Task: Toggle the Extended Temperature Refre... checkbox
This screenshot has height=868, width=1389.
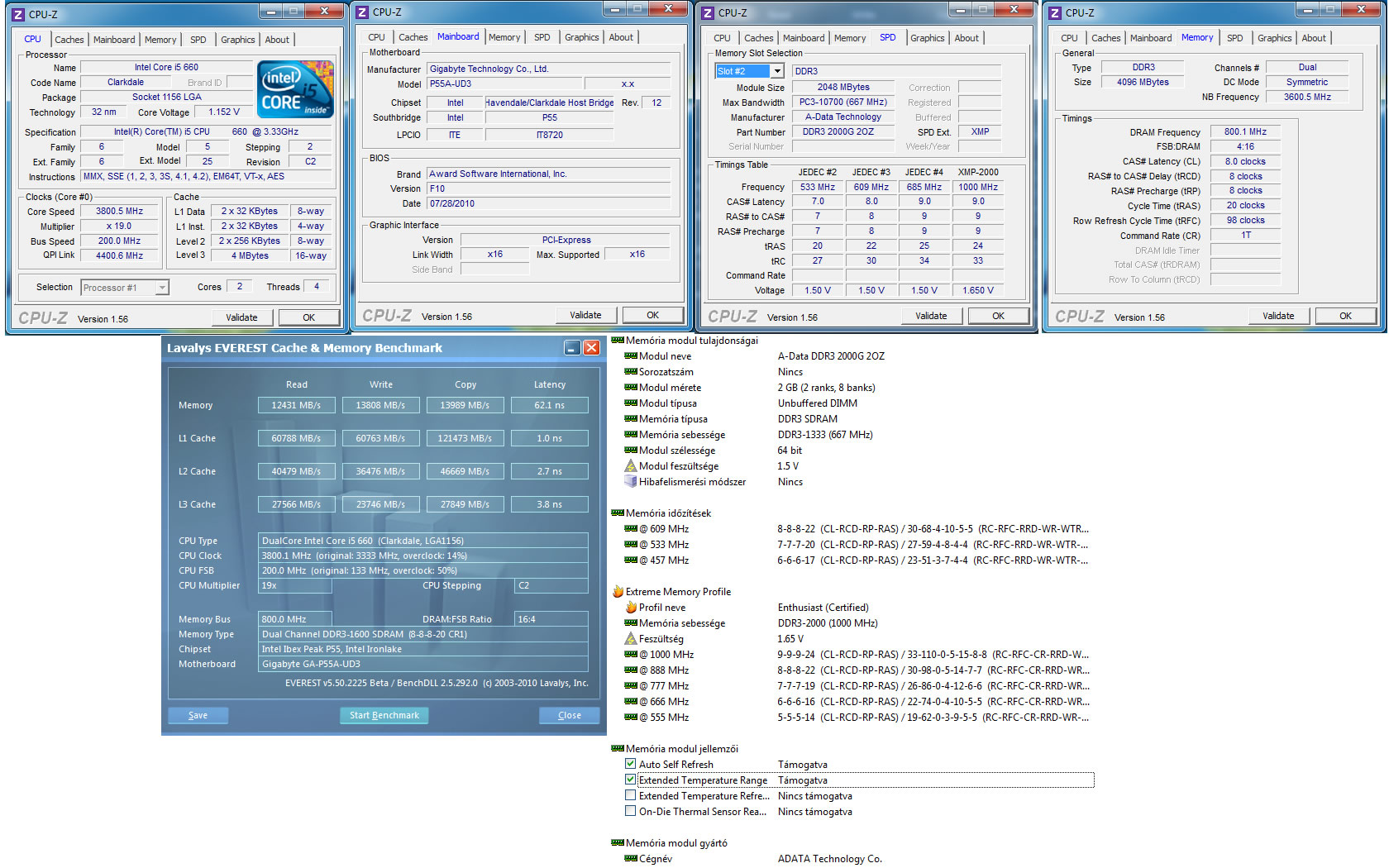Action: 631,796
